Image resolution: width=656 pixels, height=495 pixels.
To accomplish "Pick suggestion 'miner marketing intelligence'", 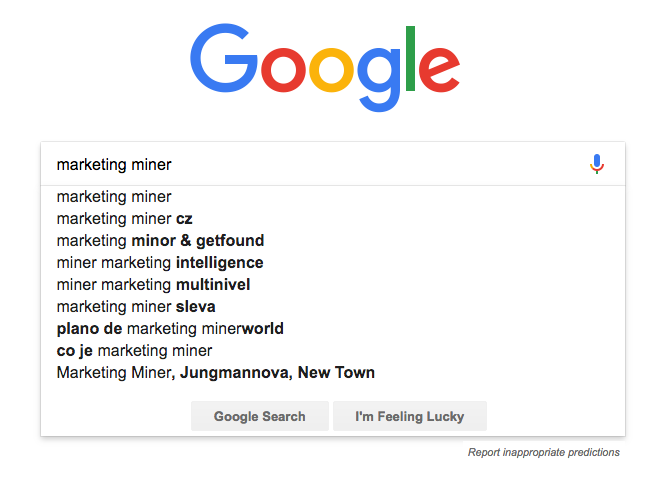I will coord(333,262).
